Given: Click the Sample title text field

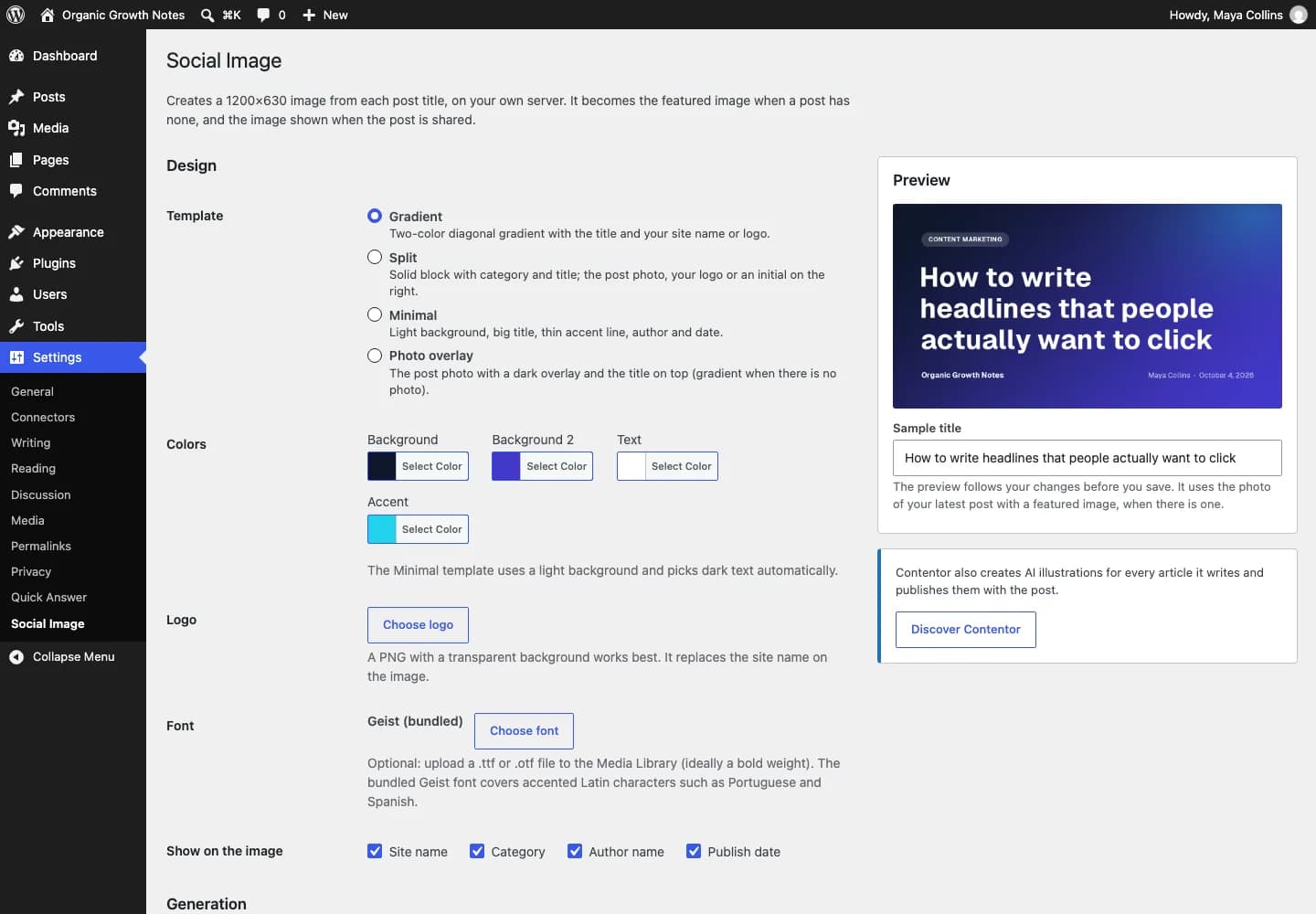Looking at the screenshot, I should click(1088, 458).
